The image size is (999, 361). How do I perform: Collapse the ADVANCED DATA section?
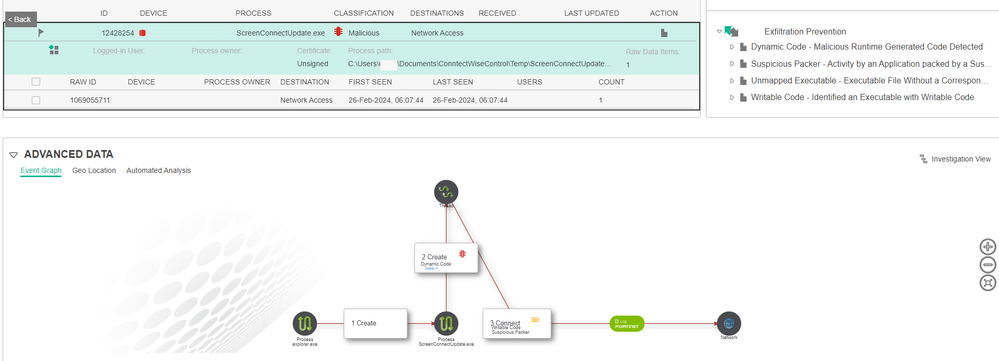click(x=13, y=155)
